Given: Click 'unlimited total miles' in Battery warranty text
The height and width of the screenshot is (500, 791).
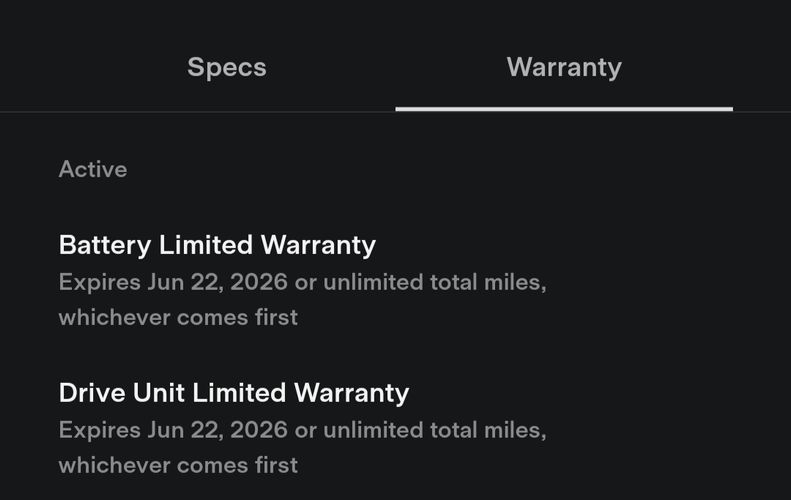Looking at the screenshot, I should pyautogui.click(x=433, y=282).
